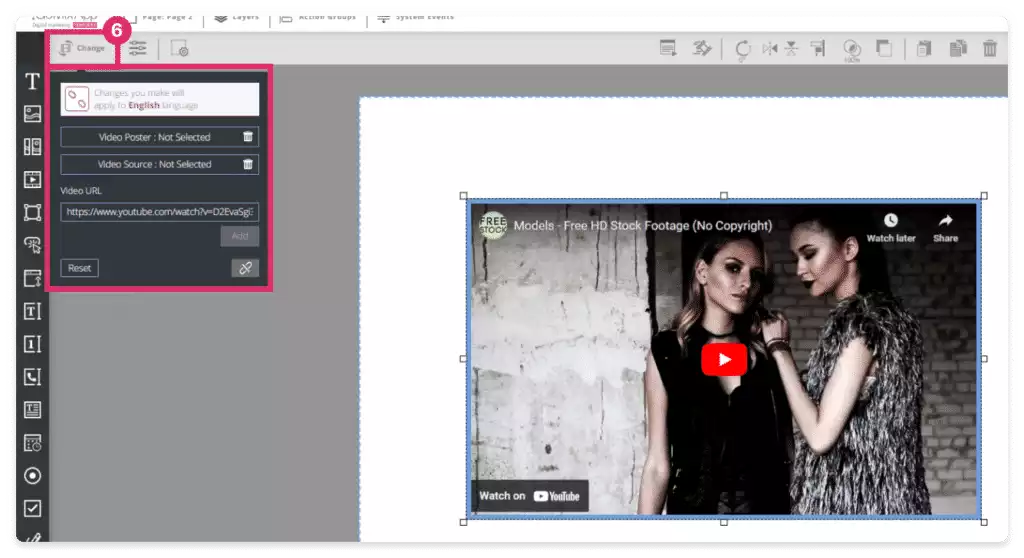Click the Video URL input field
This screenshot has width=1024, height=558.
(159, 211)
